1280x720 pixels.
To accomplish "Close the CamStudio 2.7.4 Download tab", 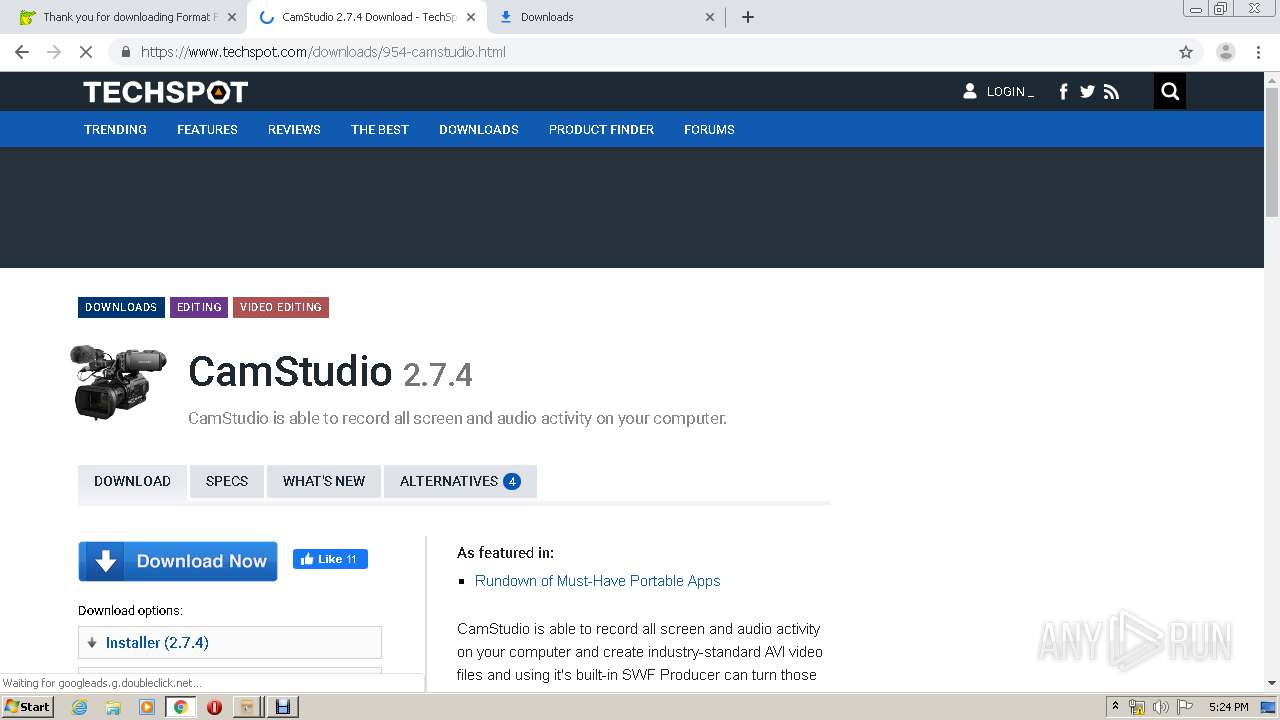I will 471,17.
